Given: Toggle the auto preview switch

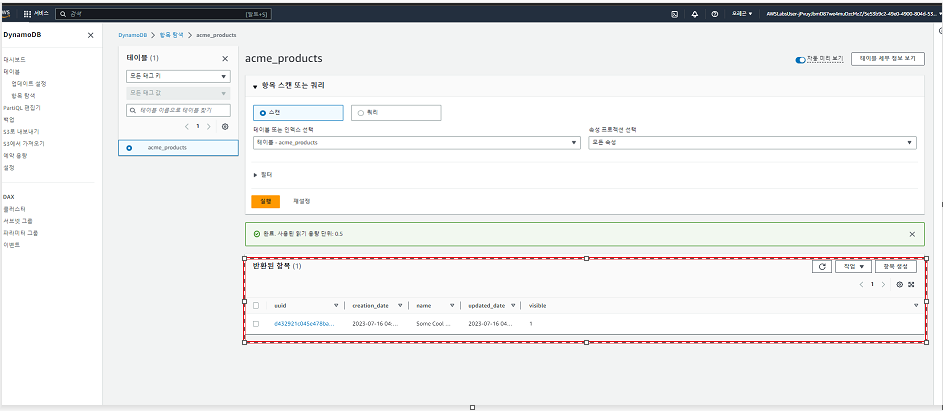Looking at the screenshot, I should 800,60.
